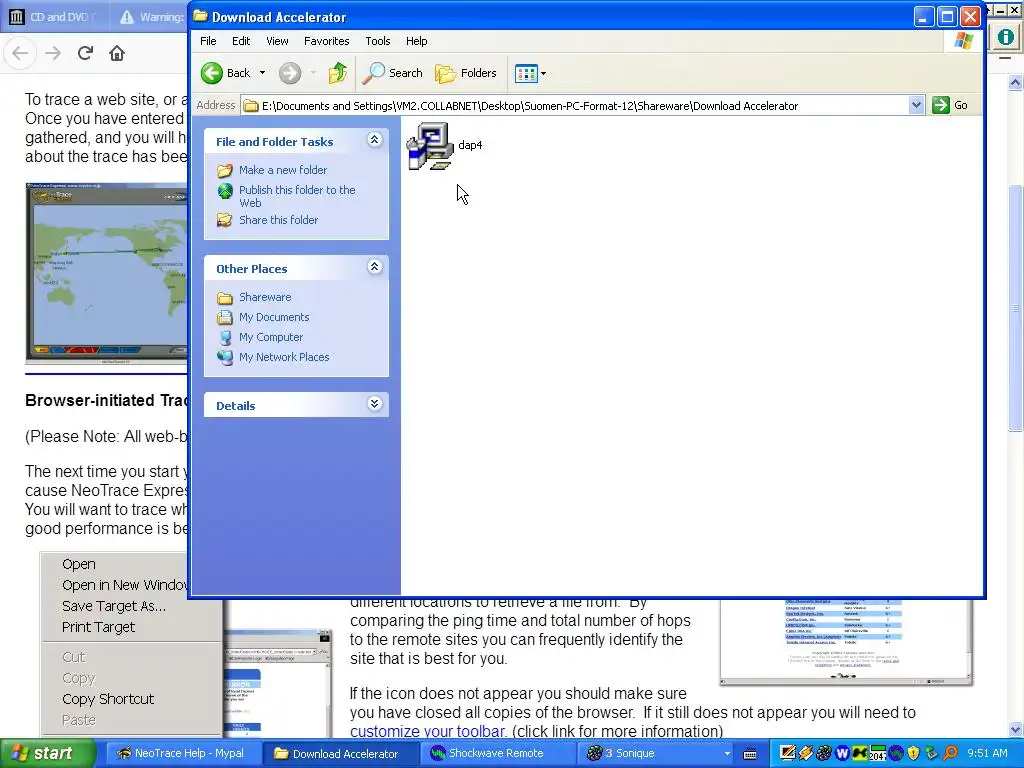This screenshot has width=1024, height=768.
Task: Open the View menu
Action: click(277, 41)
